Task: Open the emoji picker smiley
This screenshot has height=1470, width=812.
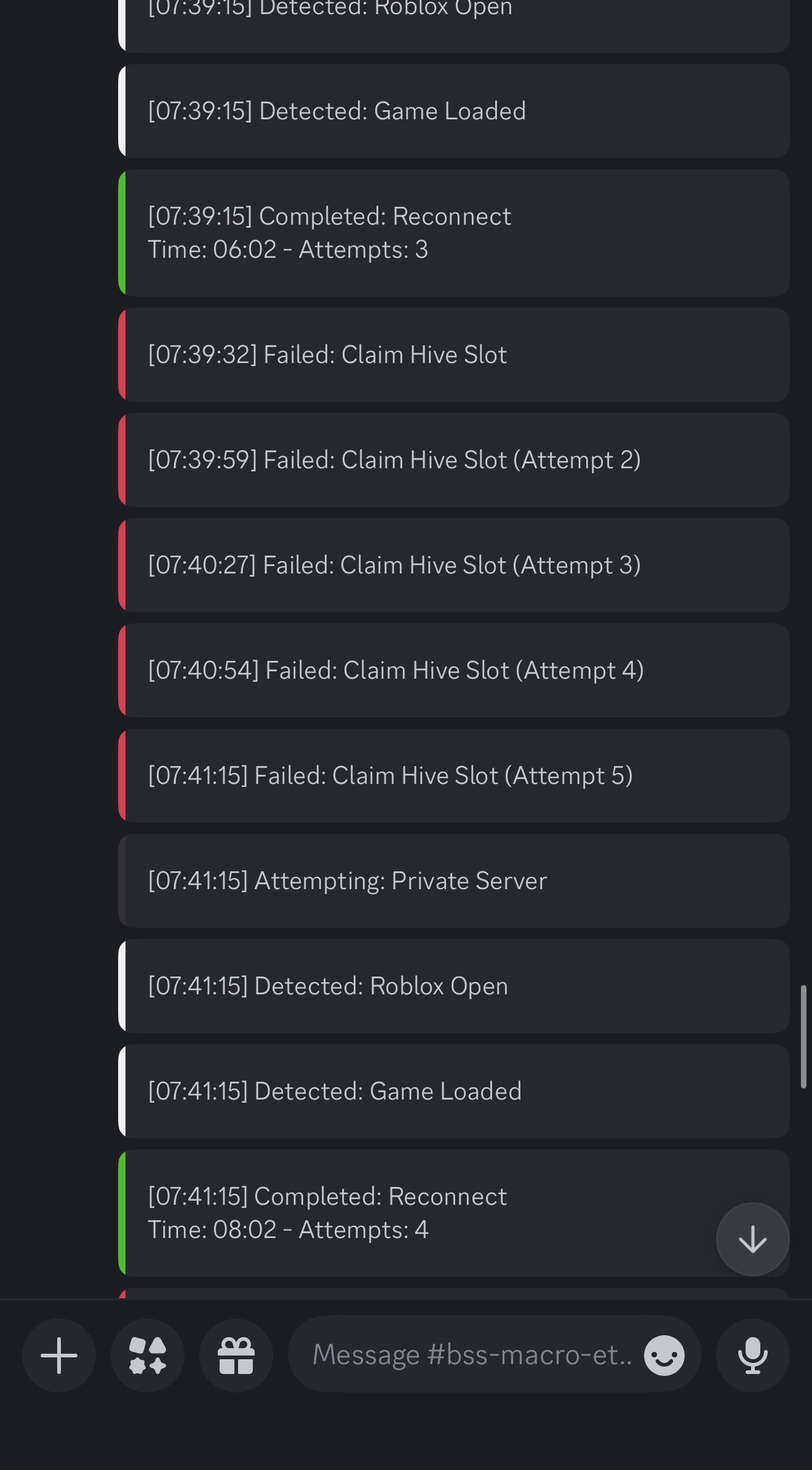Action: [664, 1355]
